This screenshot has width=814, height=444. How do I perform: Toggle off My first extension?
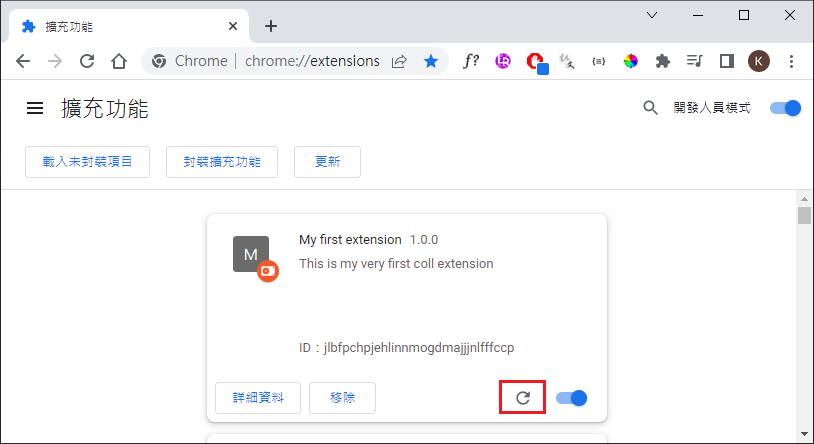click(x=571, y=398)
